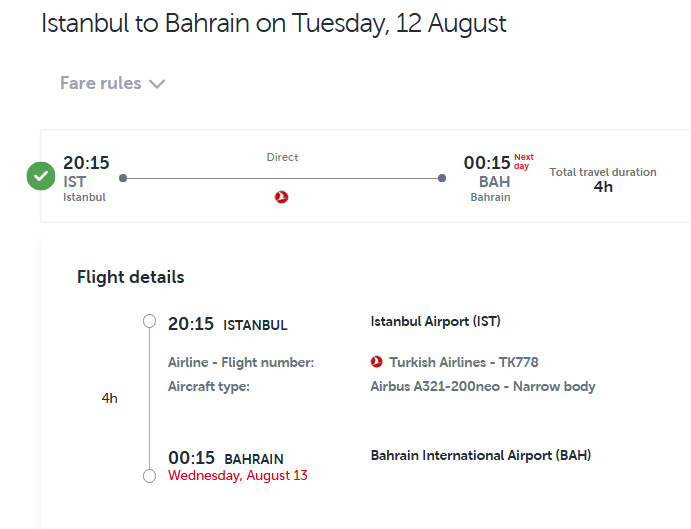The height and width of the screenshot is (529, 691).
Task: Select the Direct flight label
Action: click(x=282, y=157)
